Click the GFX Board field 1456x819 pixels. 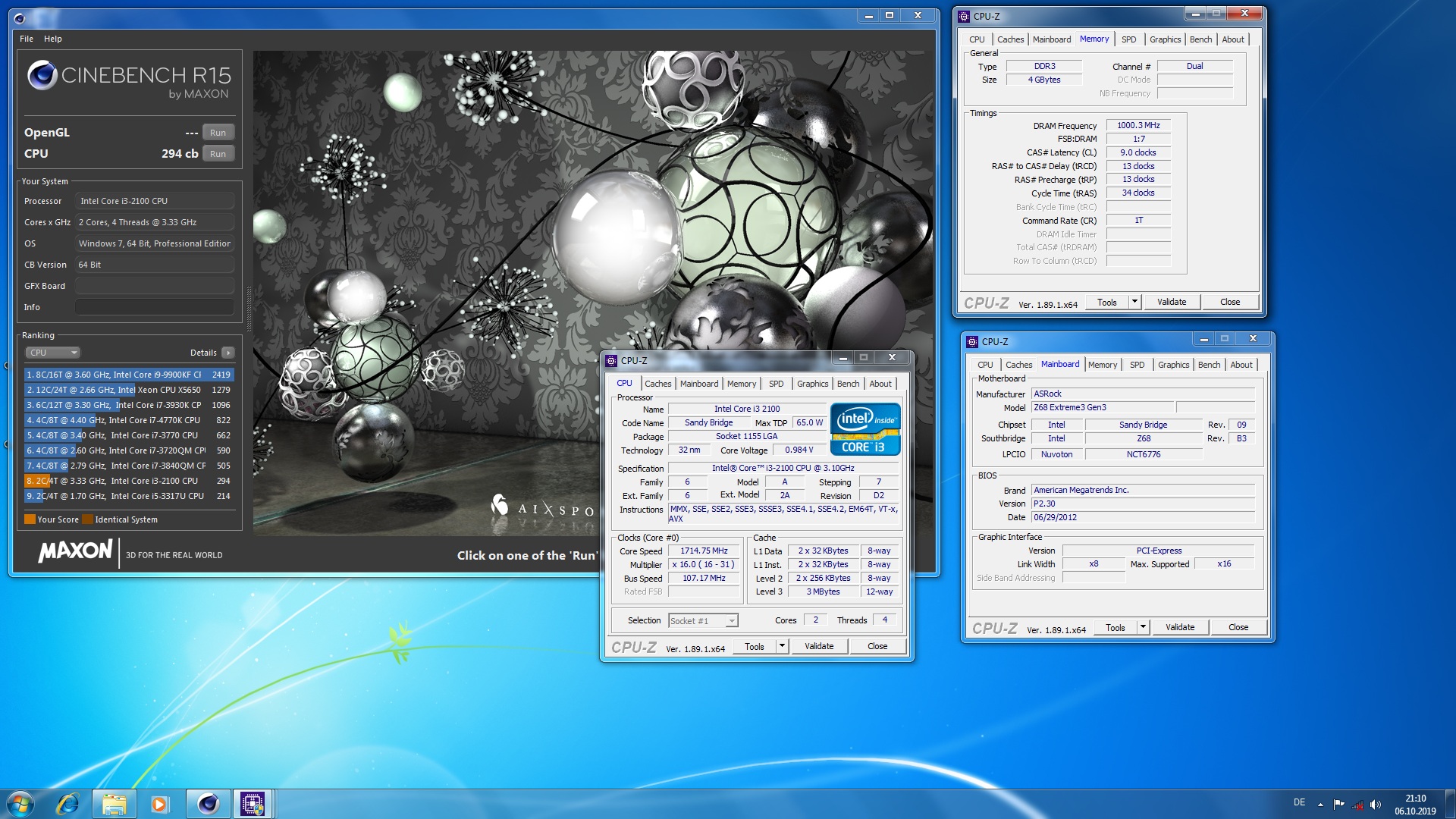[155, 286]
